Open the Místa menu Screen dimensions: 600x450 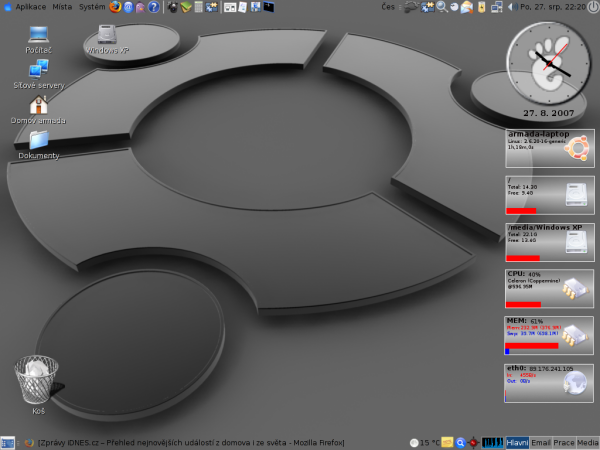click(x=62, y=7)
